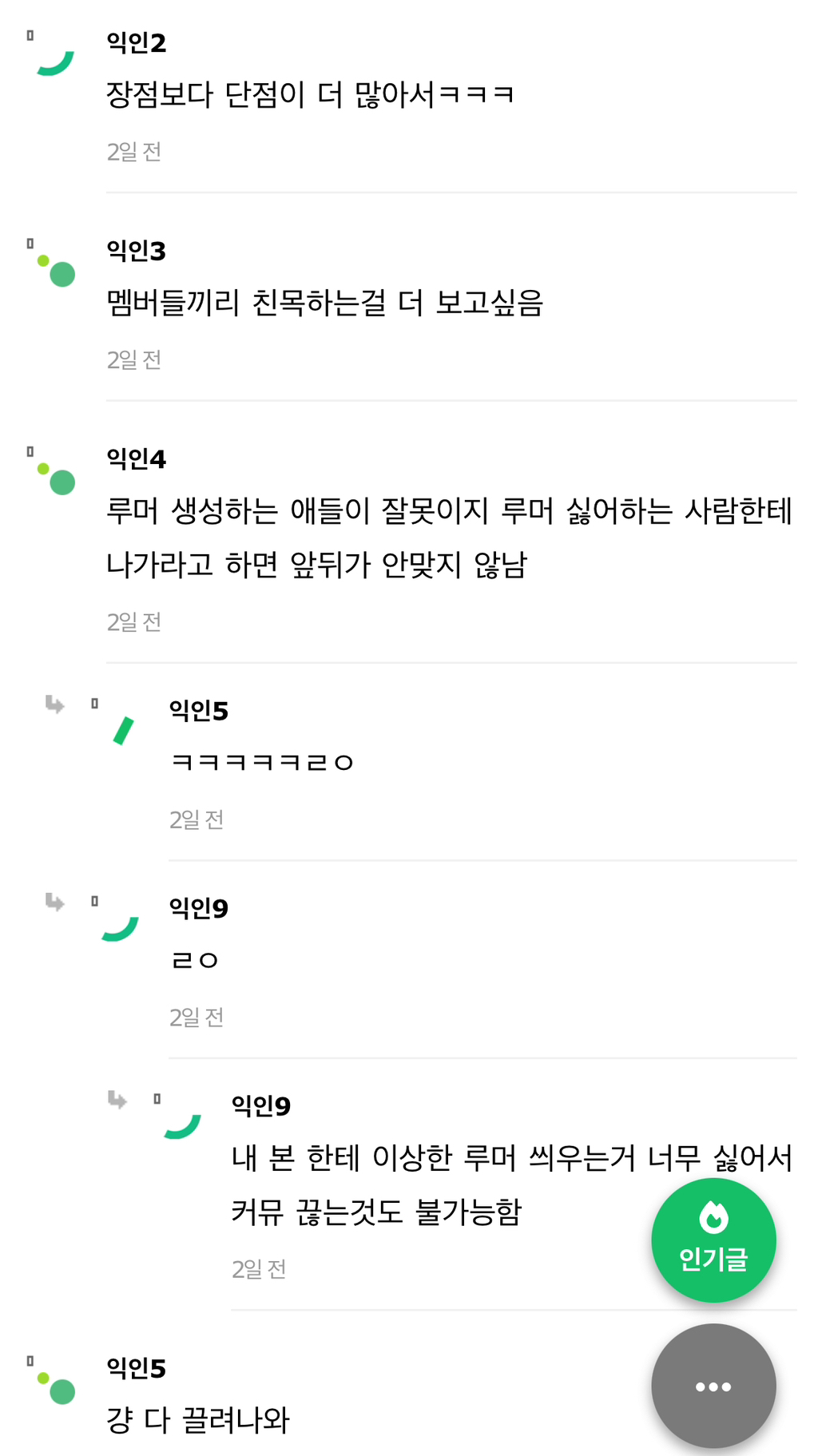Click comment text 걍 다 끌려나와
The width and height of the screenshot is (818, 1456).
point(198,1420)
